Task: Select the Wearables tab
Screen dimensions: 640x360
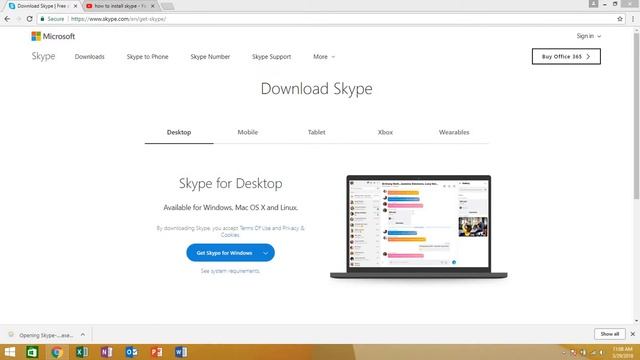Action: click(x=454, y=132)
